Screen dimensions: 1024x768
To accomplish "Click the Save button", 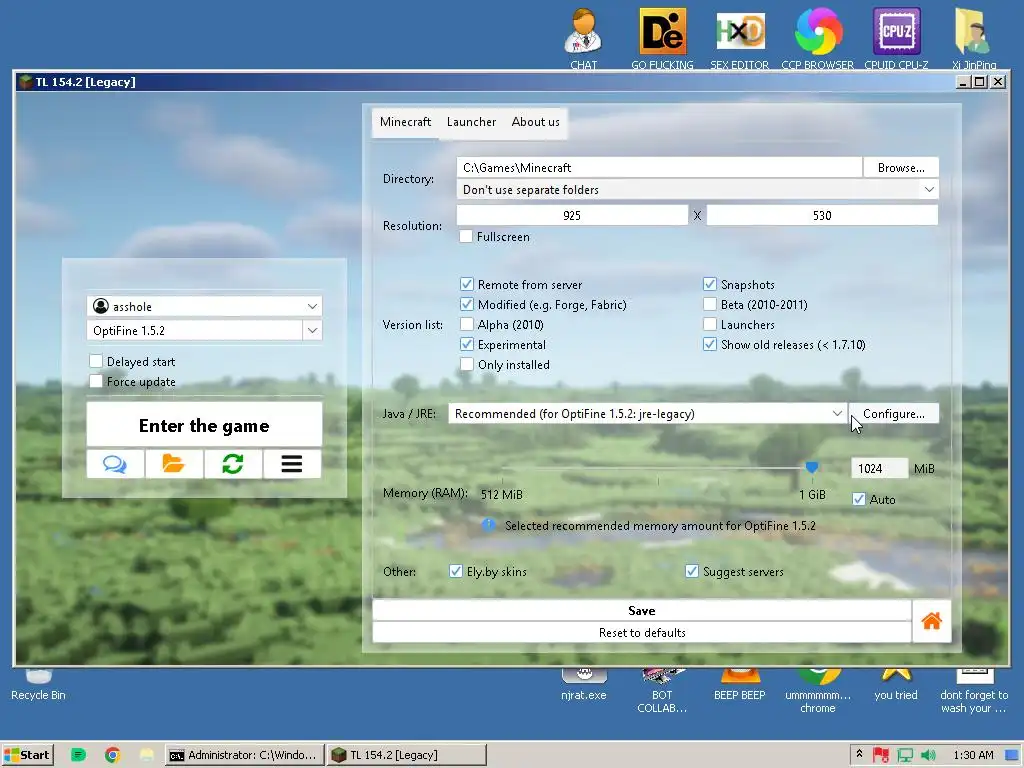I will point(642,611).
